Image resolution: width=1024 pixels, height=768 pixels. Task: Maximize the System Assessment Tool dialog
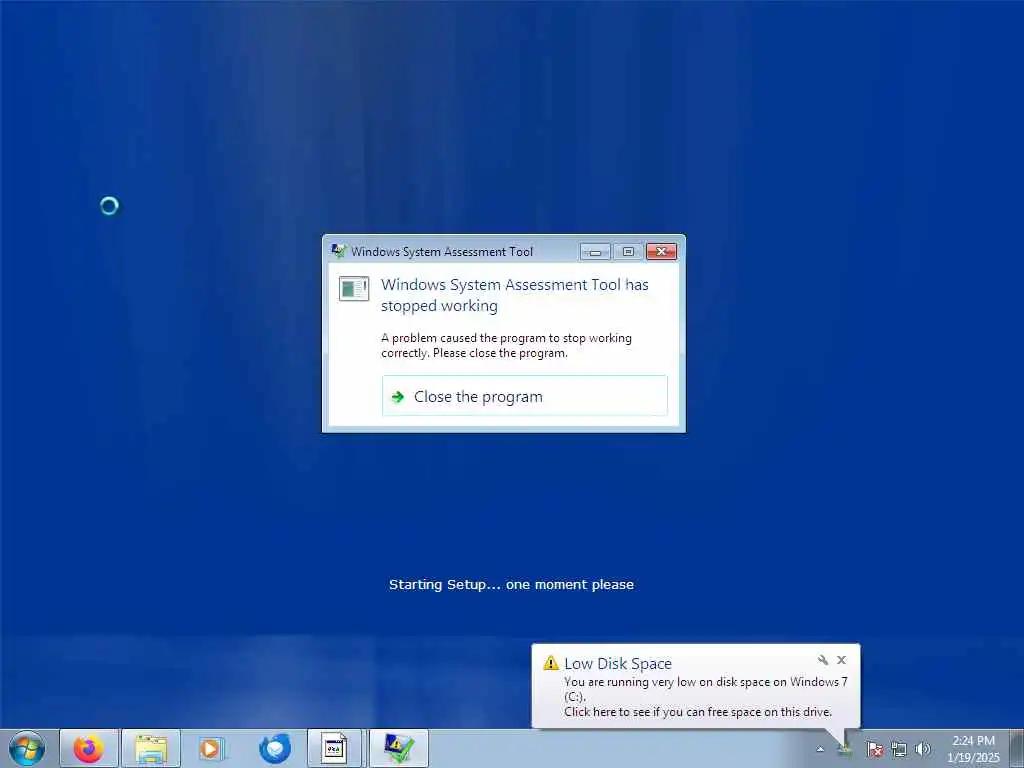[x=628, y=251]
